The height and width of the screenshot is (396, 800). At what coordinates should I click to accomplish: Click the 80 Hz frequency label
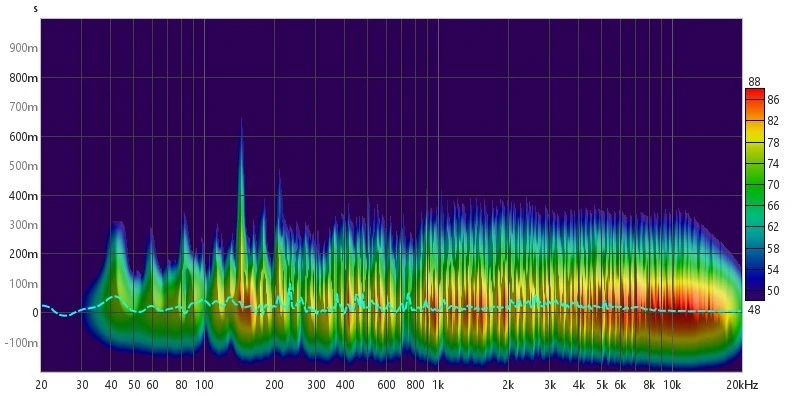(x=181, y=384)
